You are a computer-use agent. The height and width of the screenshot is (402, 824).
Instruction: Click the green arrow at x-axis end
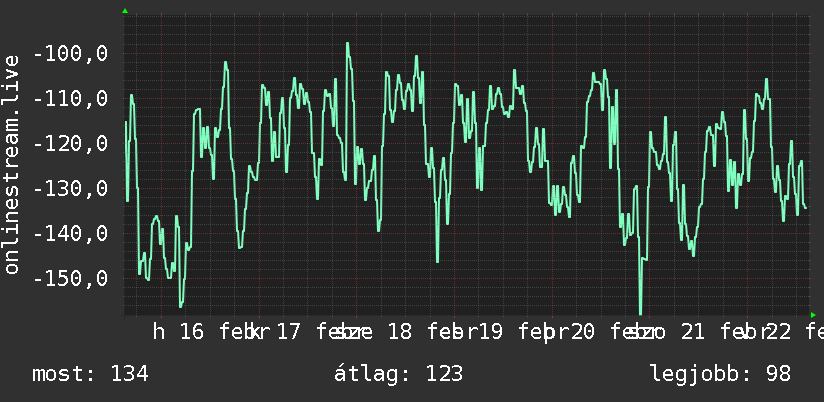point(813,315)
